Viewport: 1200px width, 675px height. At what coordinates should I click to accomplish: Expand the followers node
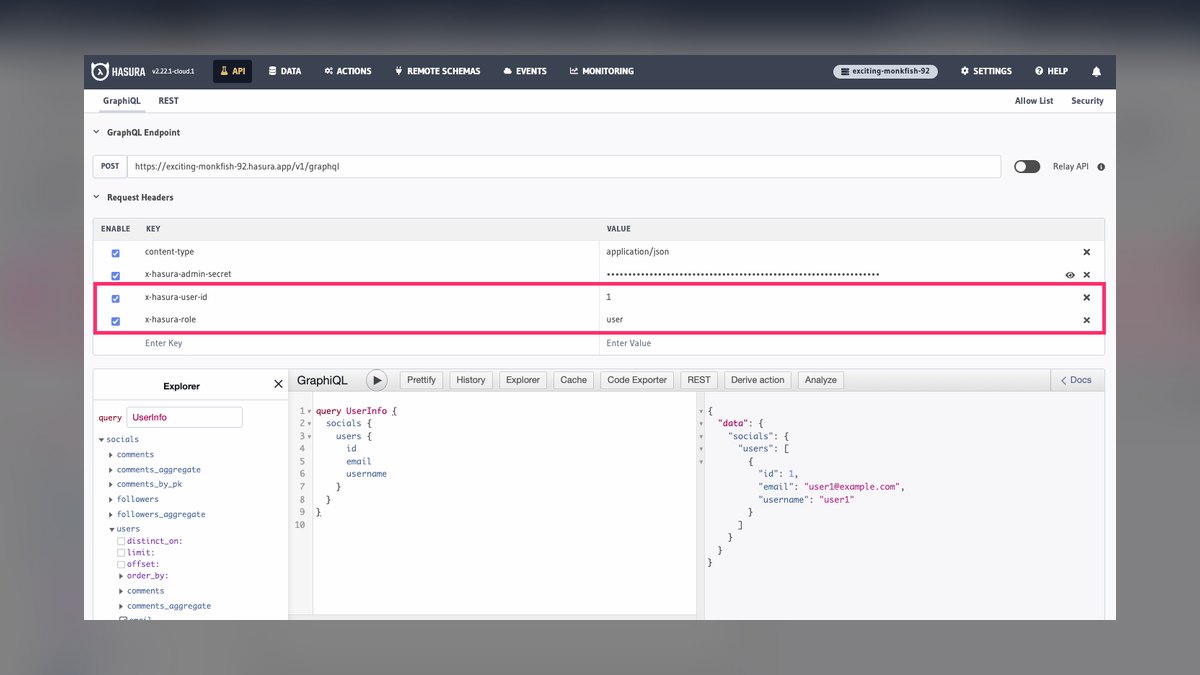click(x=111, y=499)
